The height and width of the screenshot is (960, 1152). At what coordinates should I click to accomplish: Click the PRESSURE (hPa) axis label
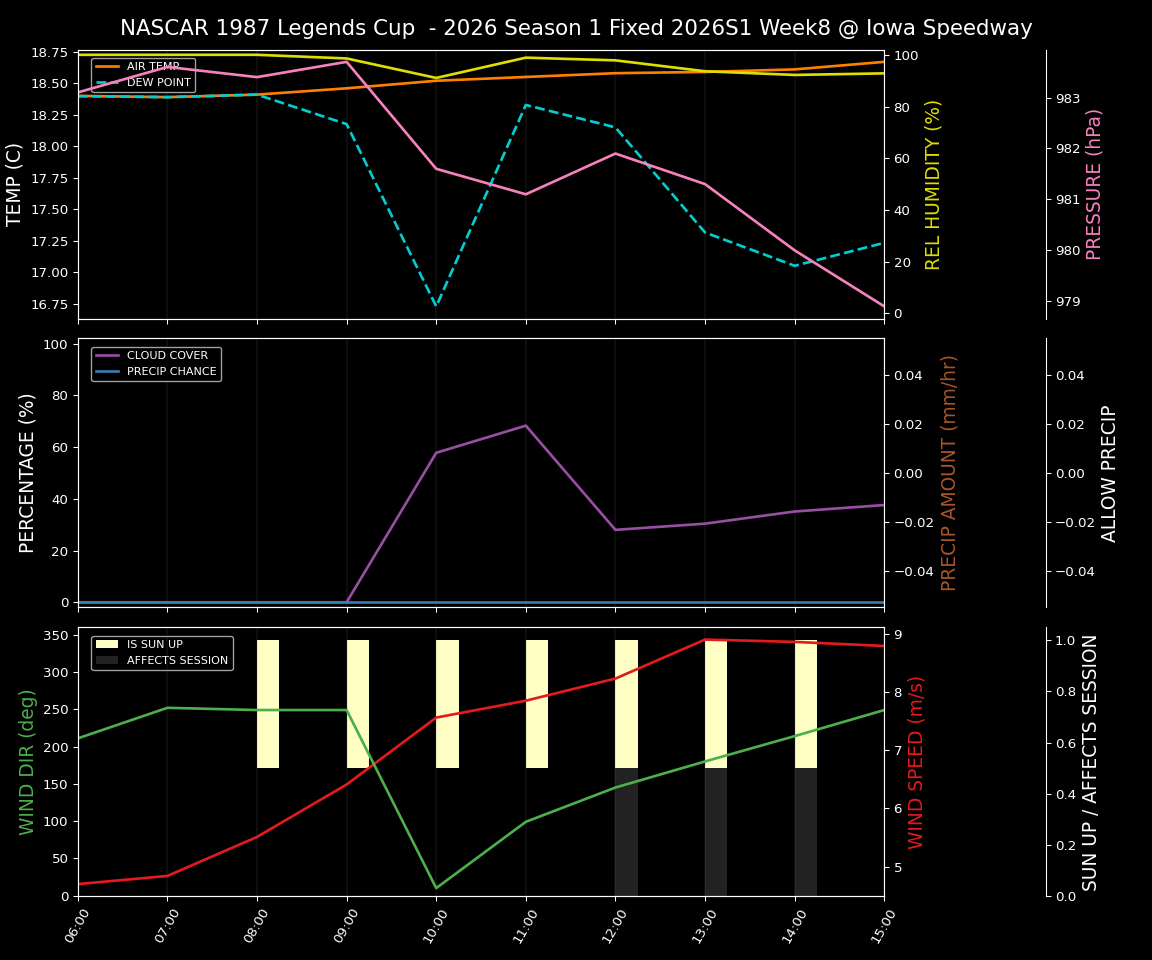[1096, 182]
